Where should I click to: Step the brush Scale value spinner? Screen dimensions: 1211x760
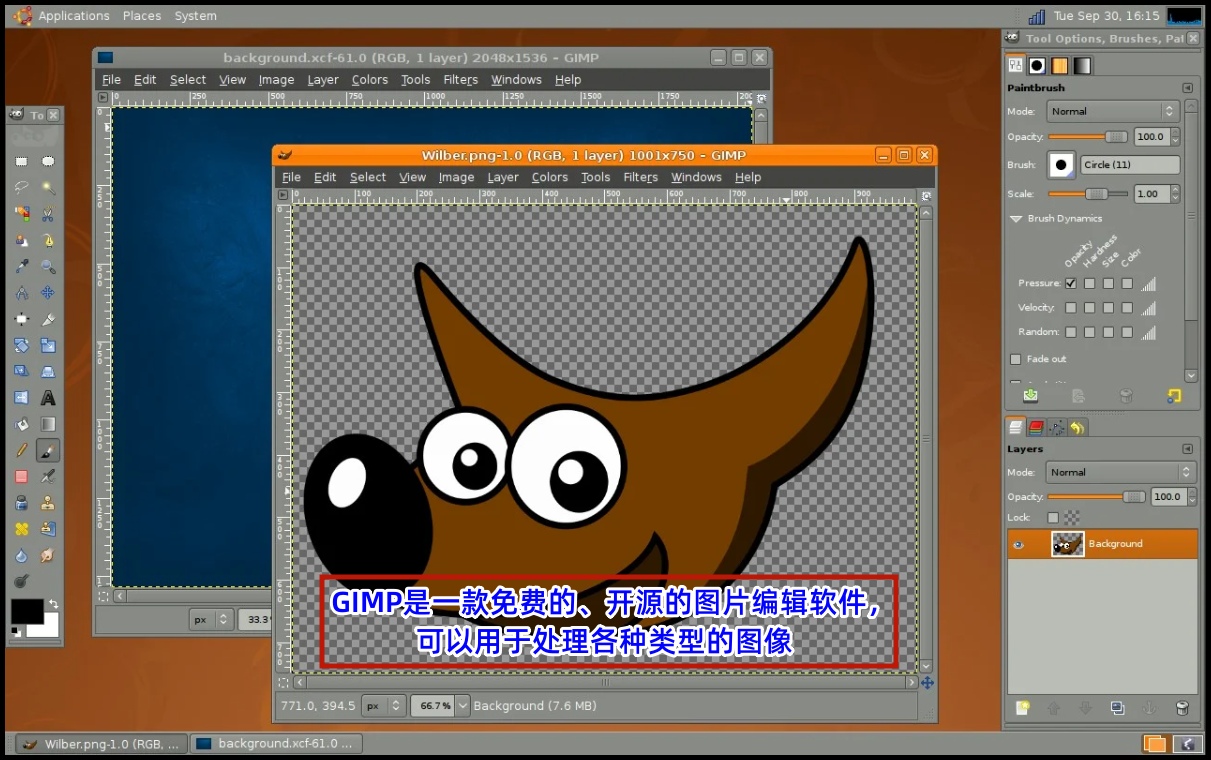point(1175,194)
